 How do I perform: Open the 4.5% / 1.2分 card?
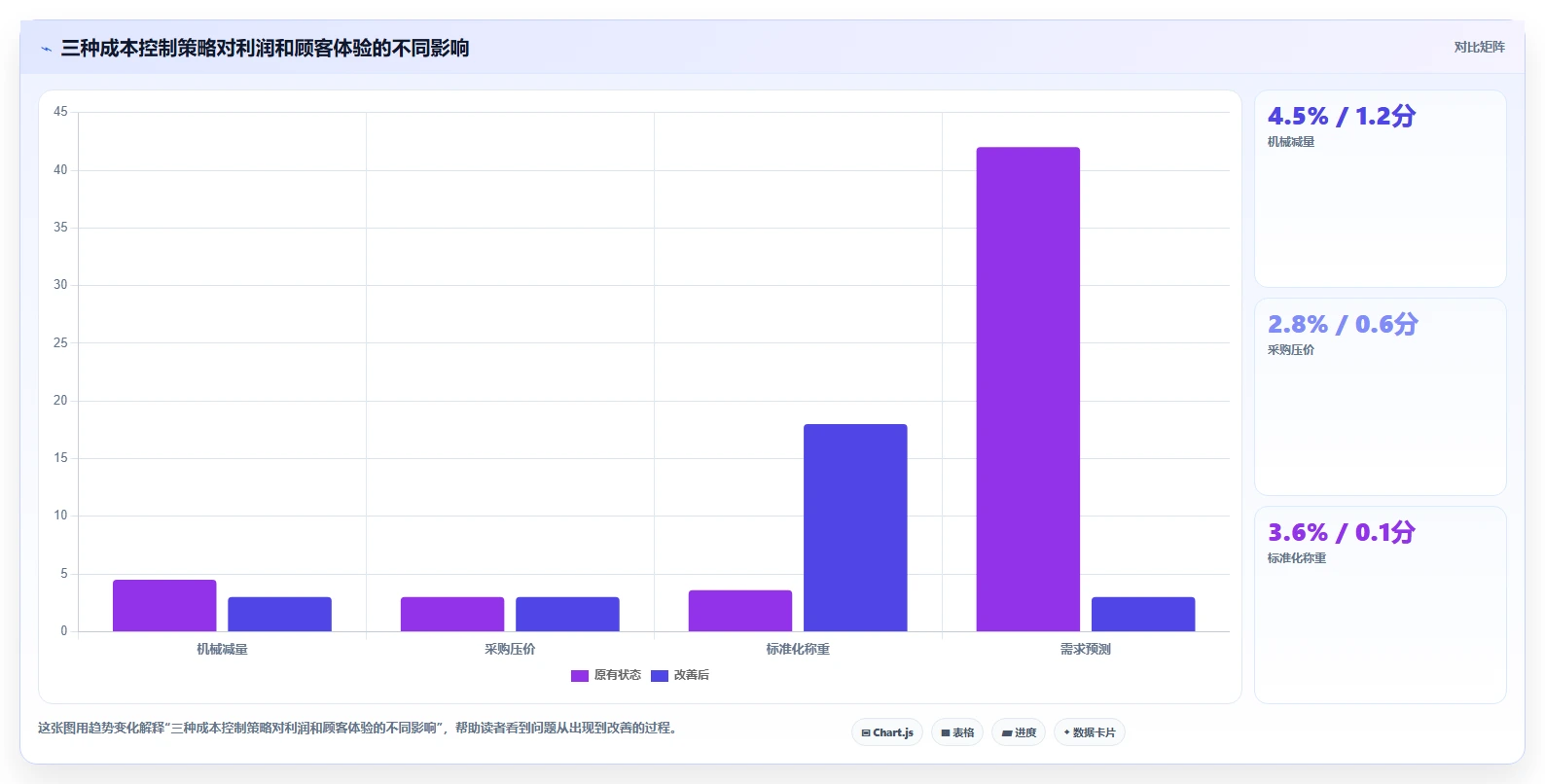coord(1380,189)
